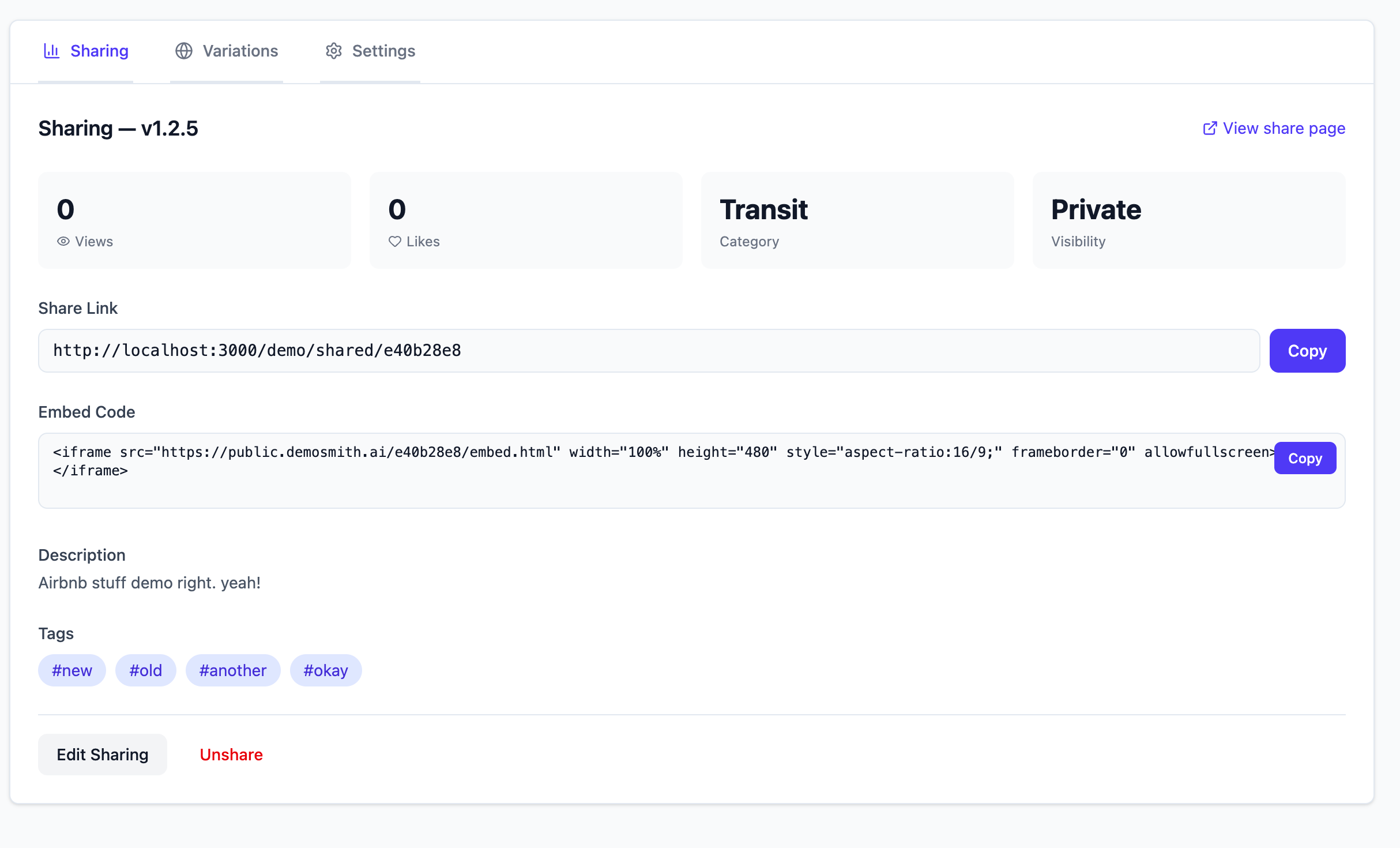Select the Sharing tab
Image resolution: width=1400 pixels, height=848 pixels.
click(99, 51)
